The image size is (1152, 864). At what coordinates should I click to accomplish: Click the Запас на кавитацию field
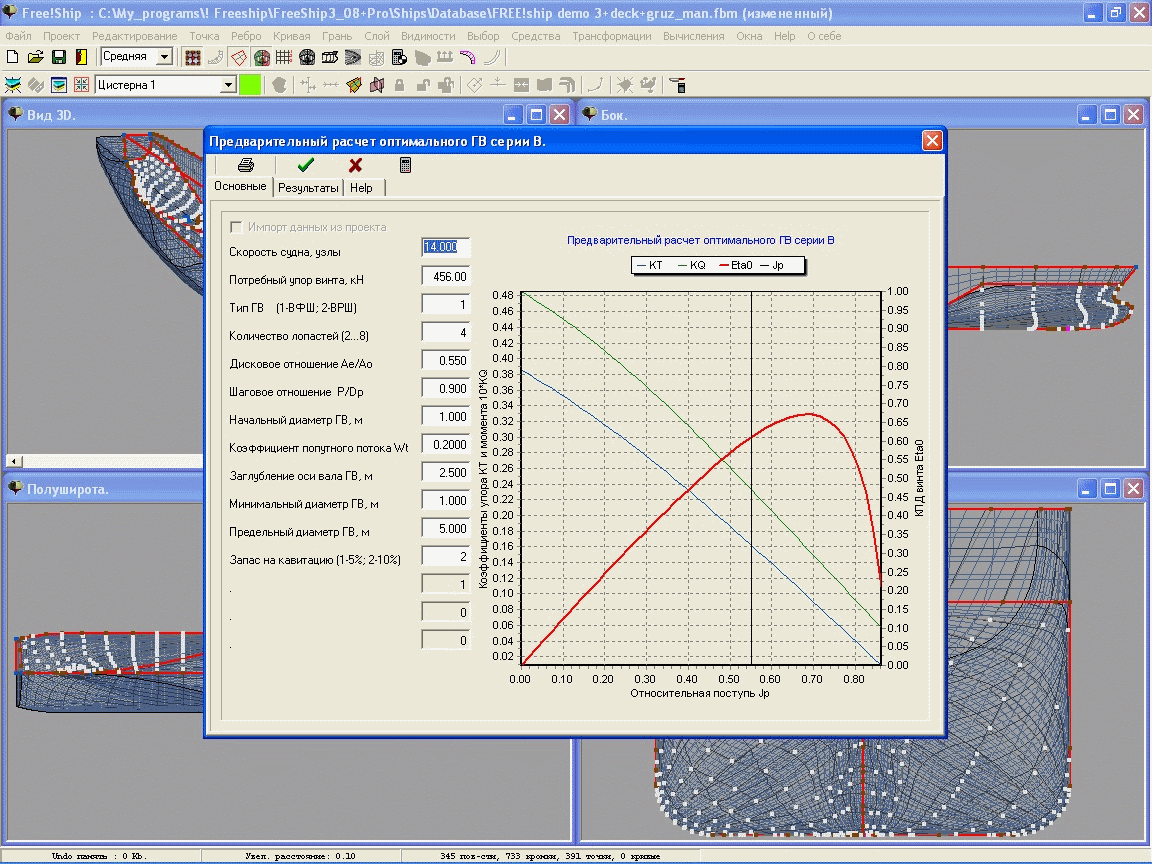click(446, 556)
